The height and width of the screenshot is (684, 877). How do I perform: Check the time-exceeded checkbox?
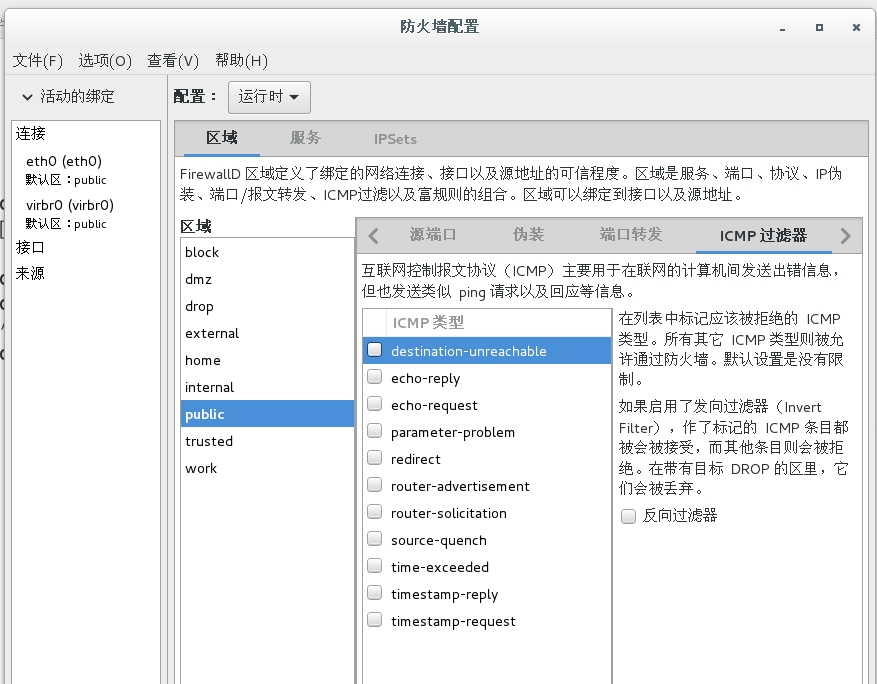374,566
